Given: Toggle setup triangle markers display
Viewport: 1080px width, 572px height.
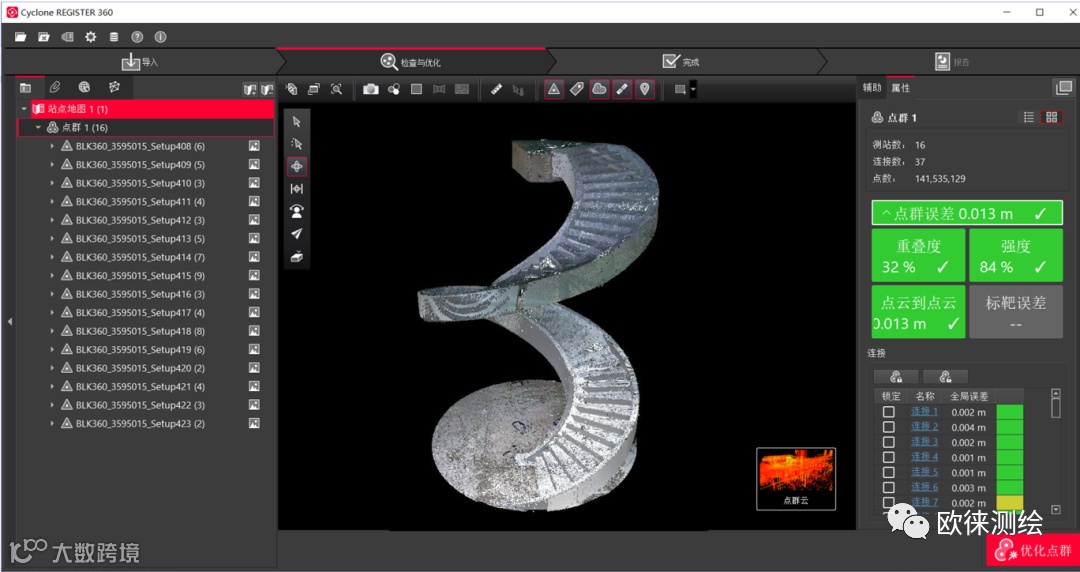Looking at the screenshot, I should [554, 89].
